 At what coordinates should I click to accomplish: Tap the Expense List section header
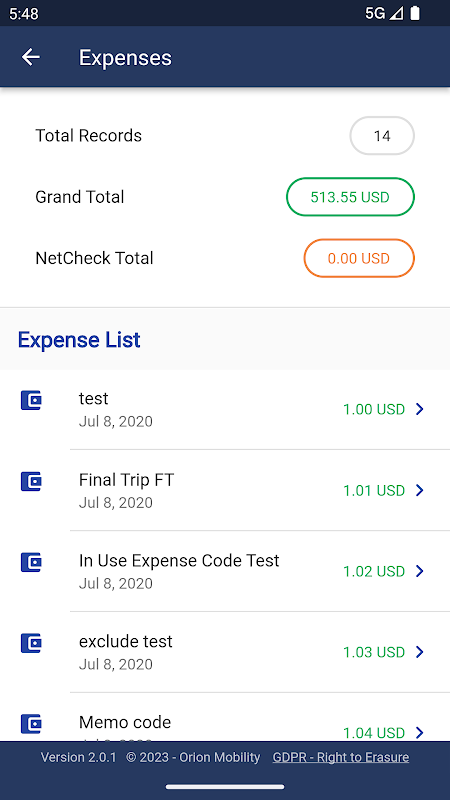click(79, 340)
